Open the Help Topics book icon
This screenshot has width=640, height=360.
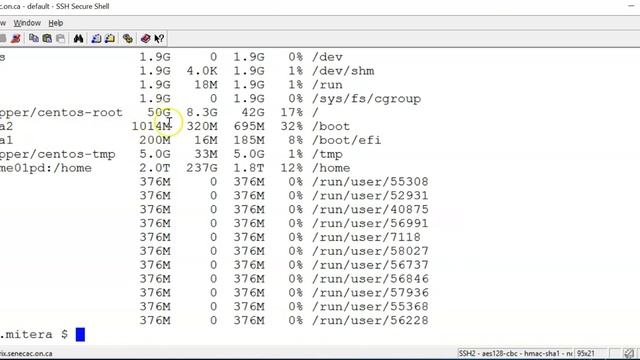(x=146, y=38)
